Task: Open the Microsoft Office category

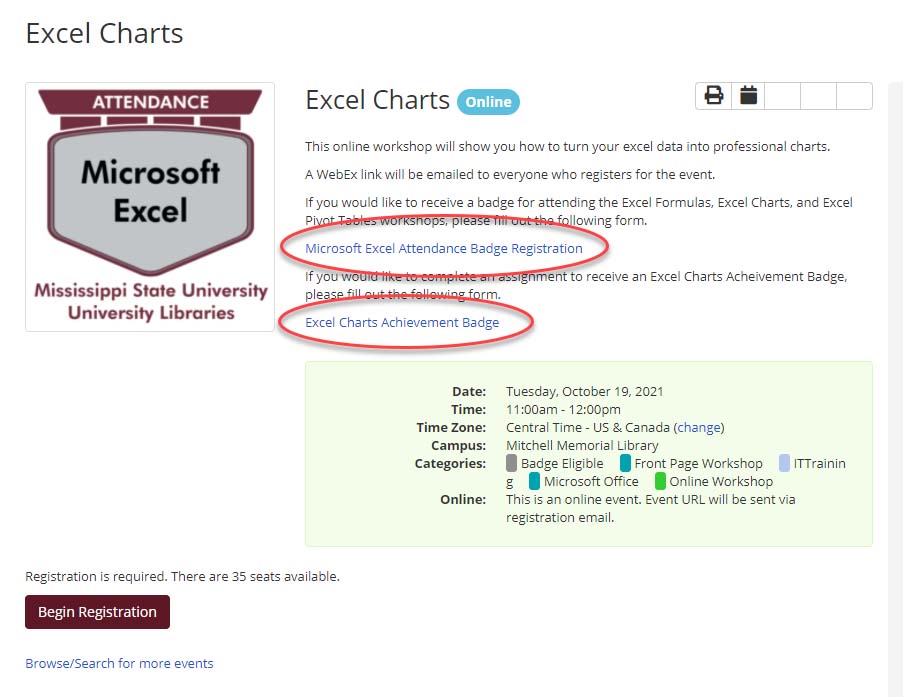Action: pos(591,481)
